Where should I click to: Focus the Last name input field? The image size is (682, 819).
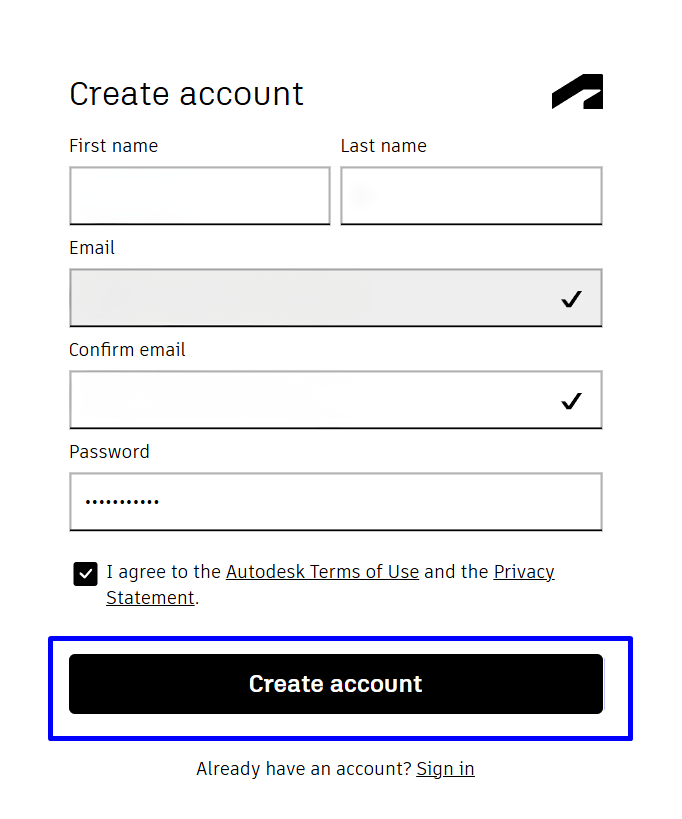[472, 196]
